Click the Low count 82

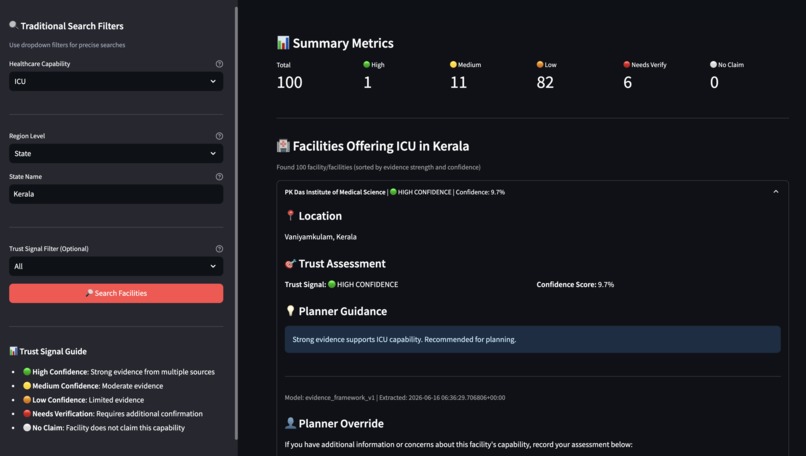[x=545, y=82]
